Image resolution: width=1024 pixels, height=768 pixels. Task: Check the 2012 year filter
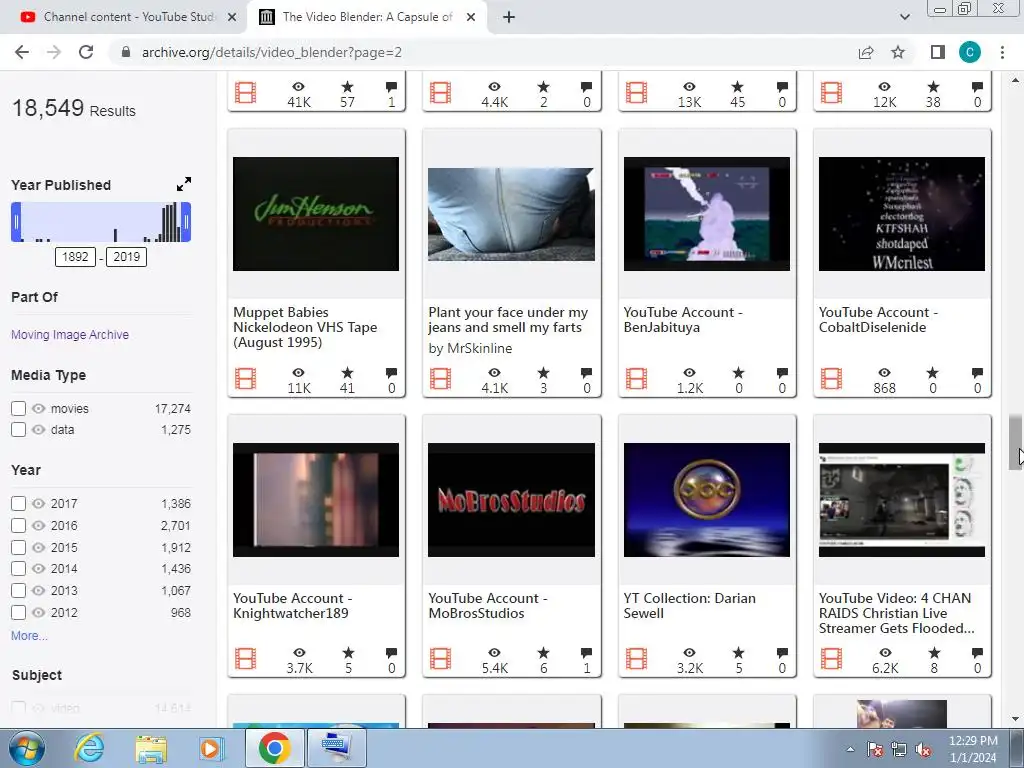click(x=18, y=613)
